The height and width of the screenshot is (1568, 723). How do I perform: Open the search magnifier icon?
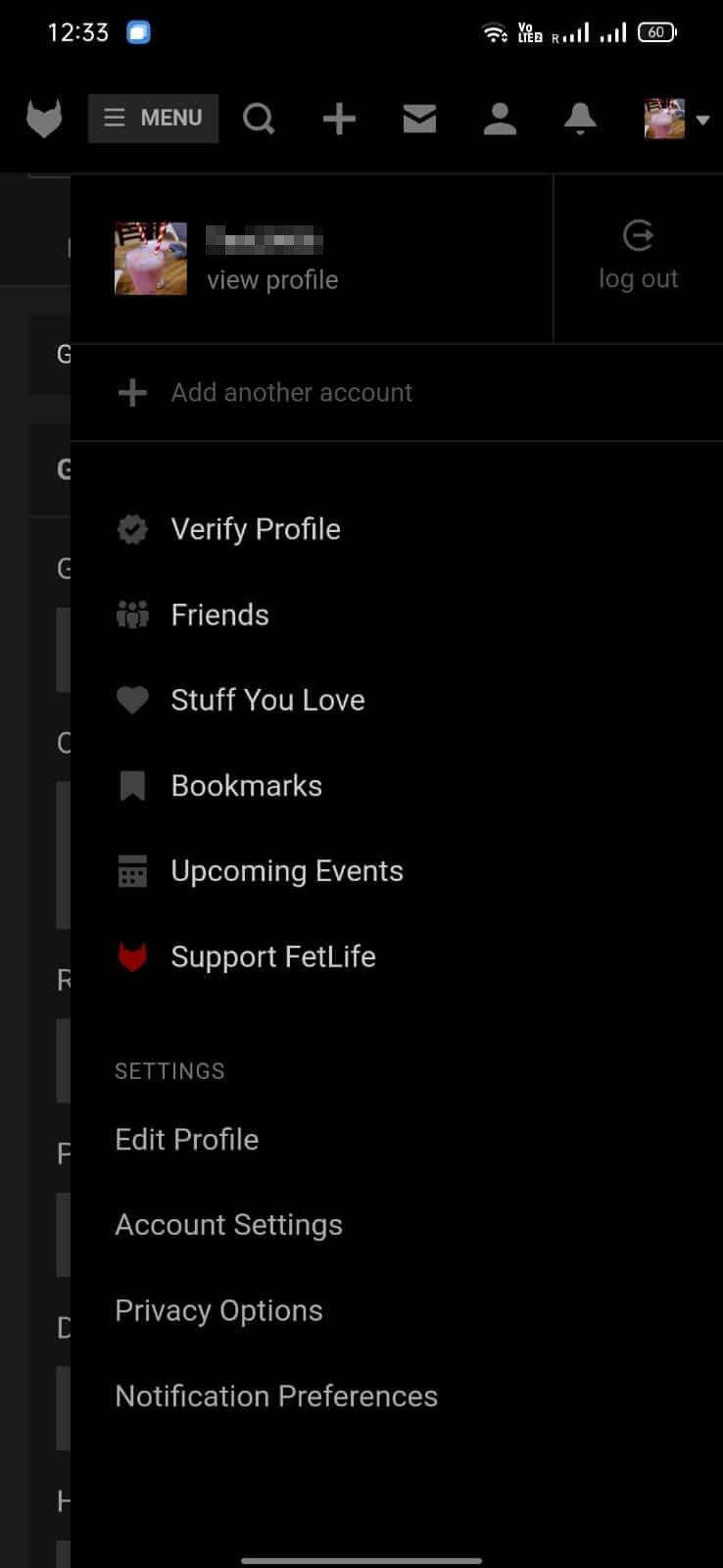(x=259, y=119)
